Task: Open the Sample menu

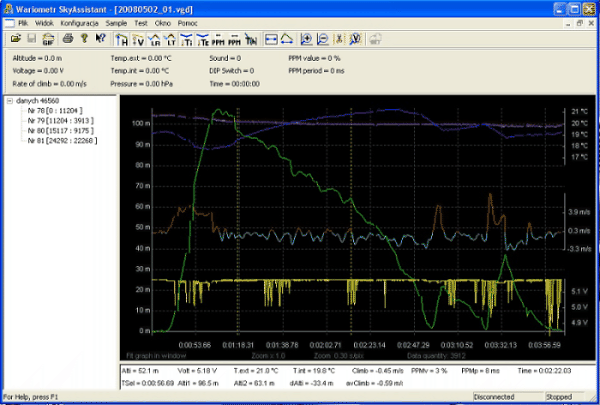Action: [x=116, y=21]
